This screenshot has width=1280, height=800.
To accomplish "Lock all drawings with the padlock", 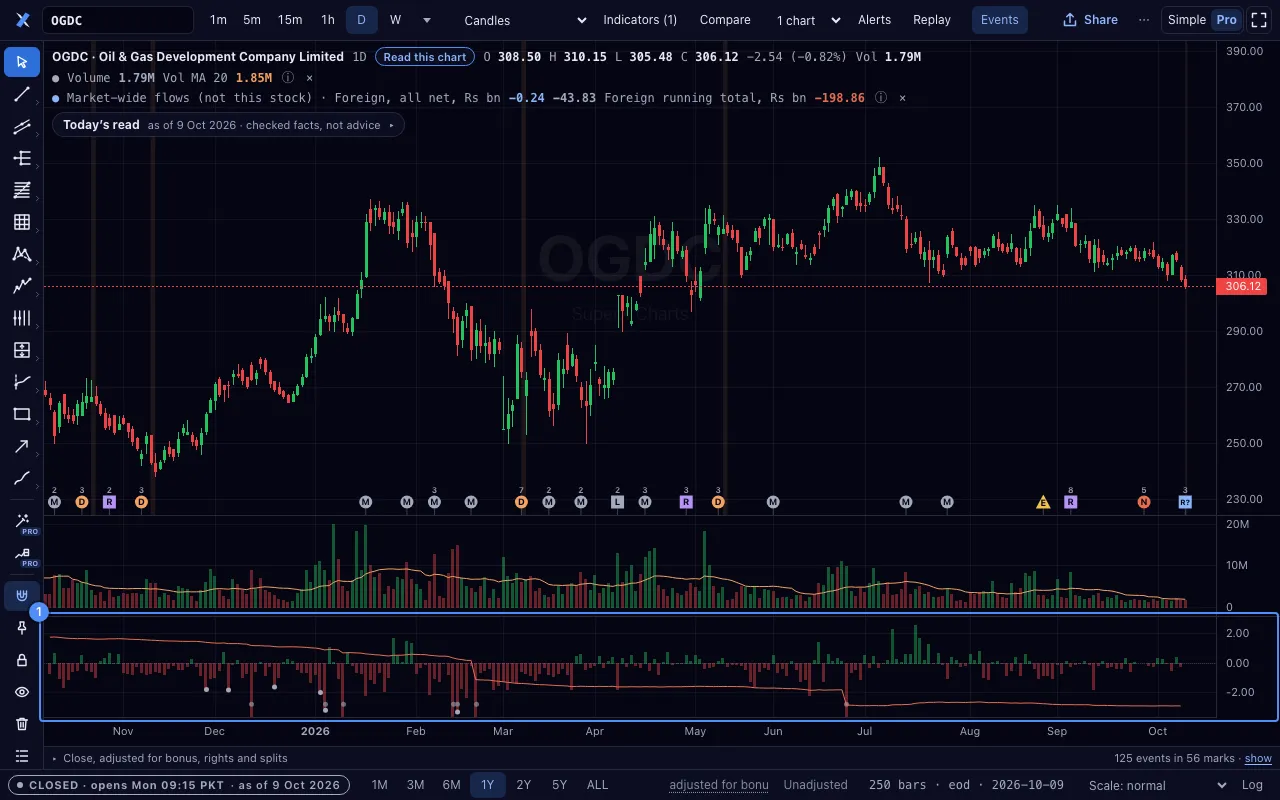I will pos(22,660).
